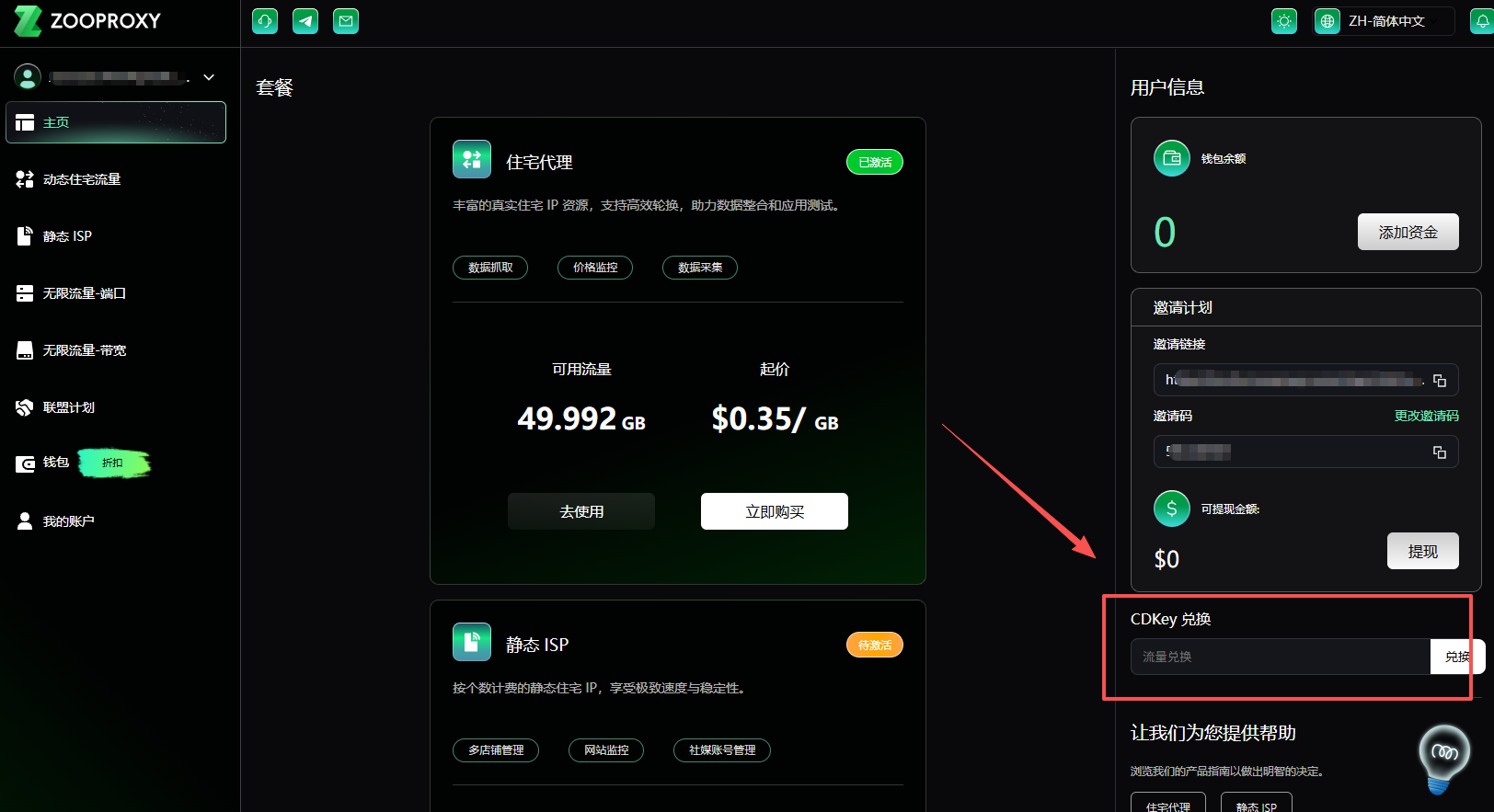Click the 静态 ISP sidebar file icon
The height and width of the screenshot is (812, 1494).
pyautogui.click(x=25, y=236)
